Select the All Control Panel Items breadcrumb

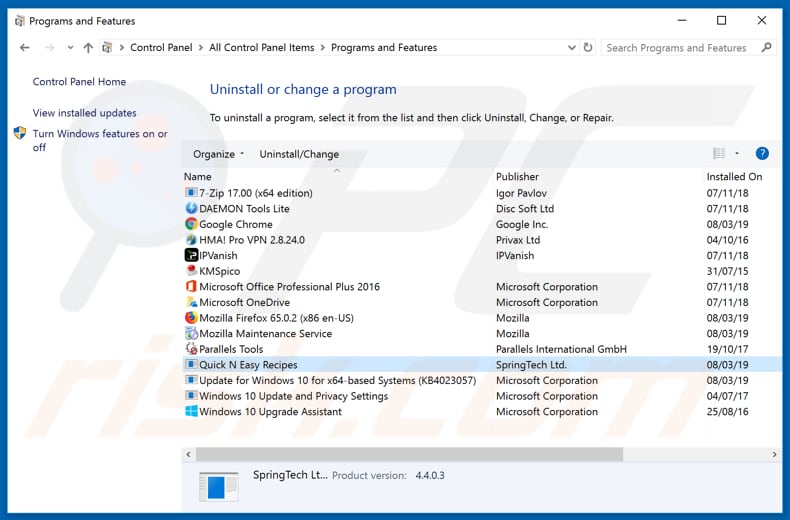[x=261, y=47]
